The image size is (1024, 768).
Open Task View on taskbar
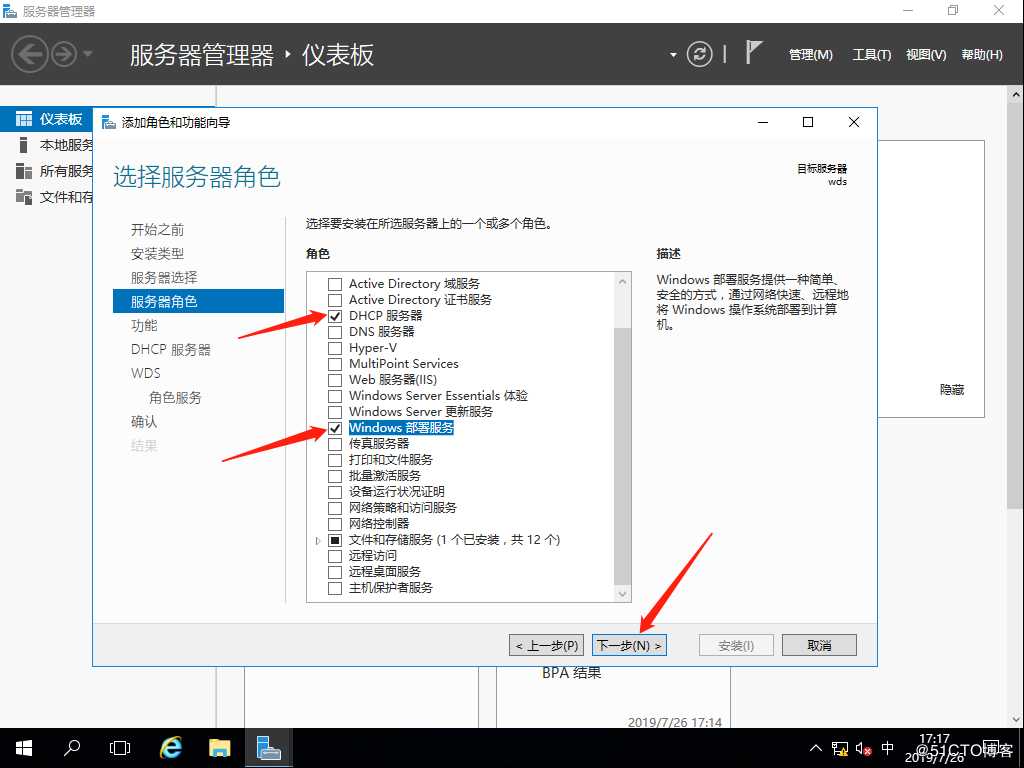click(120, 748)
